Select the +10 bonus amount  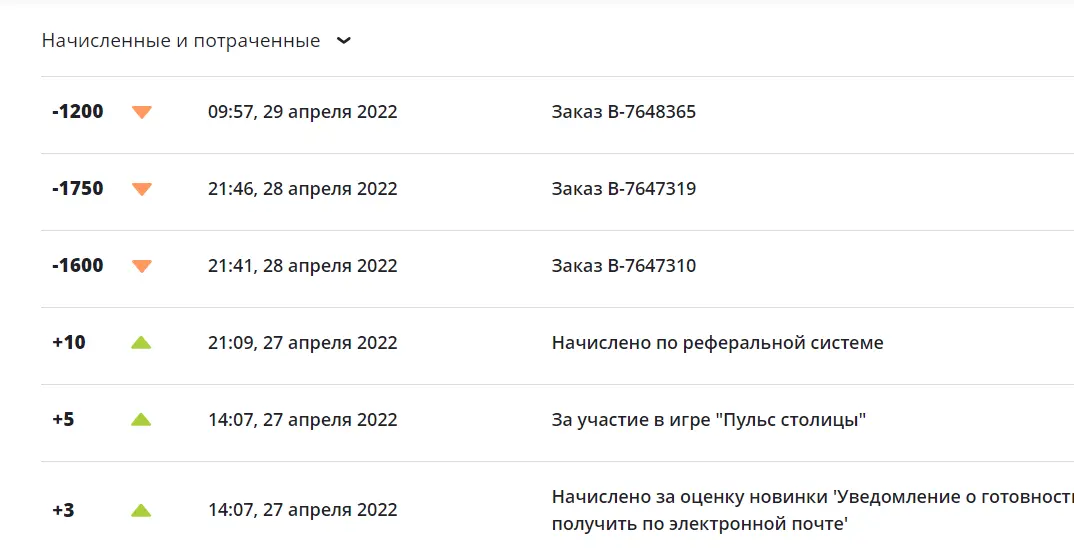pyautogui.click(x=68, y=342)
